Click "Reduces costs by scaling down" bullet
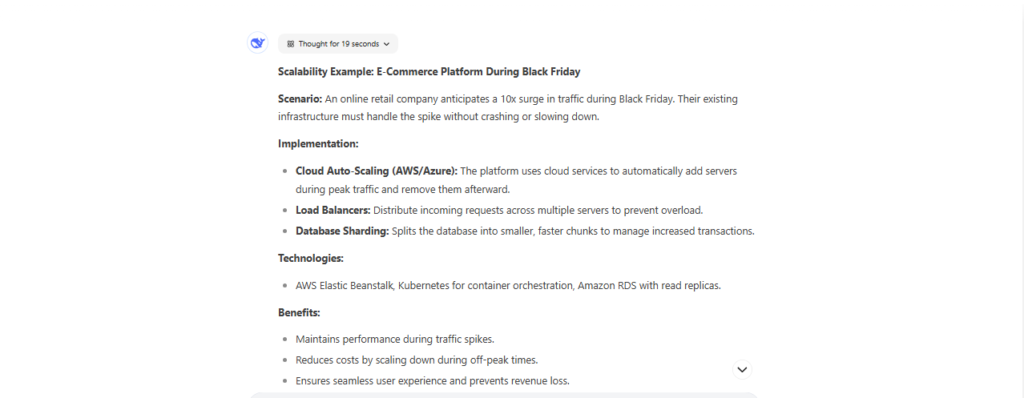Viewport: 1024px width, 398px height. click(417, 359)
